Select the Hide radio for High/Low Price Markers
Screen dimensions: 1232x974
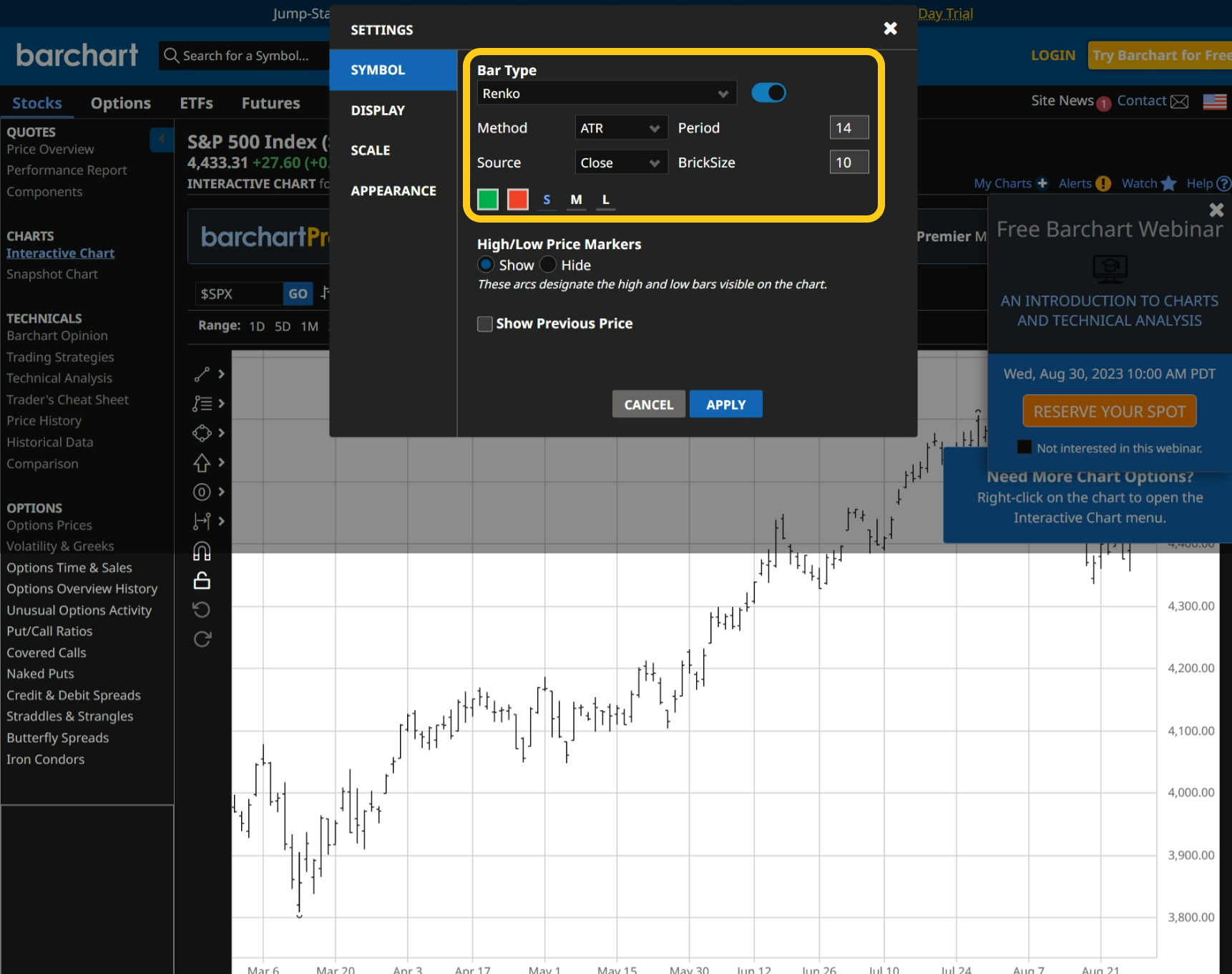pyautogui.click(x=547, y=264)
